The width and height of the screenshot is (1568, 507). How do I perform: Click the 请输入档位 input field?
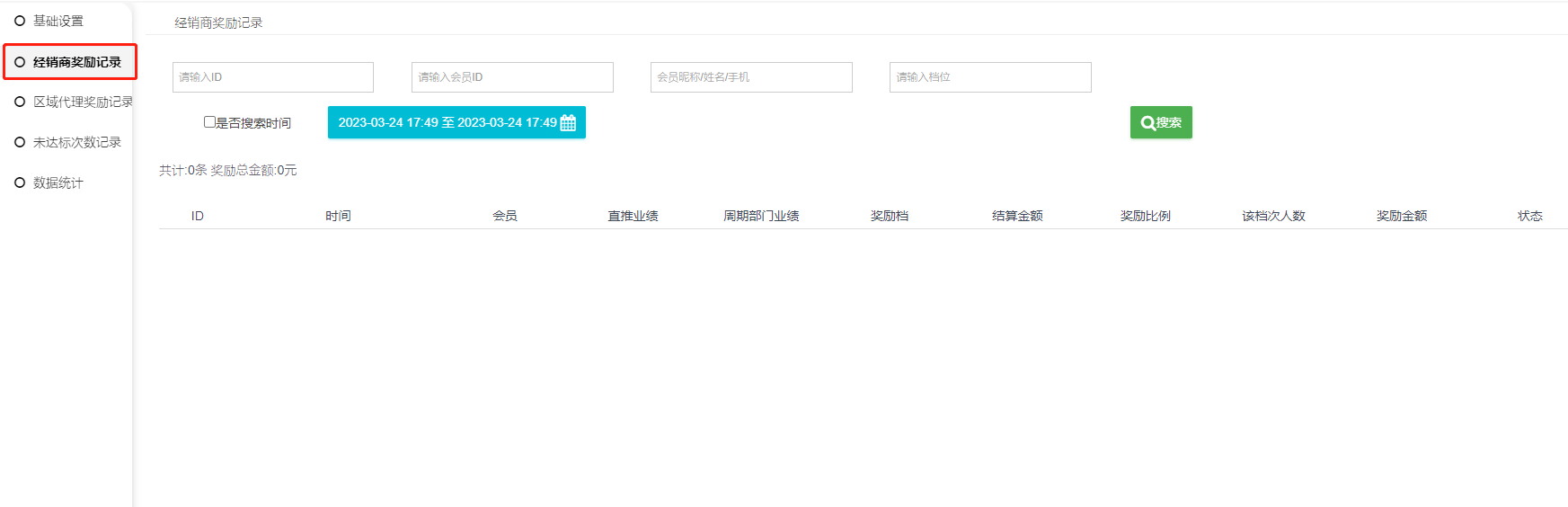989,77
